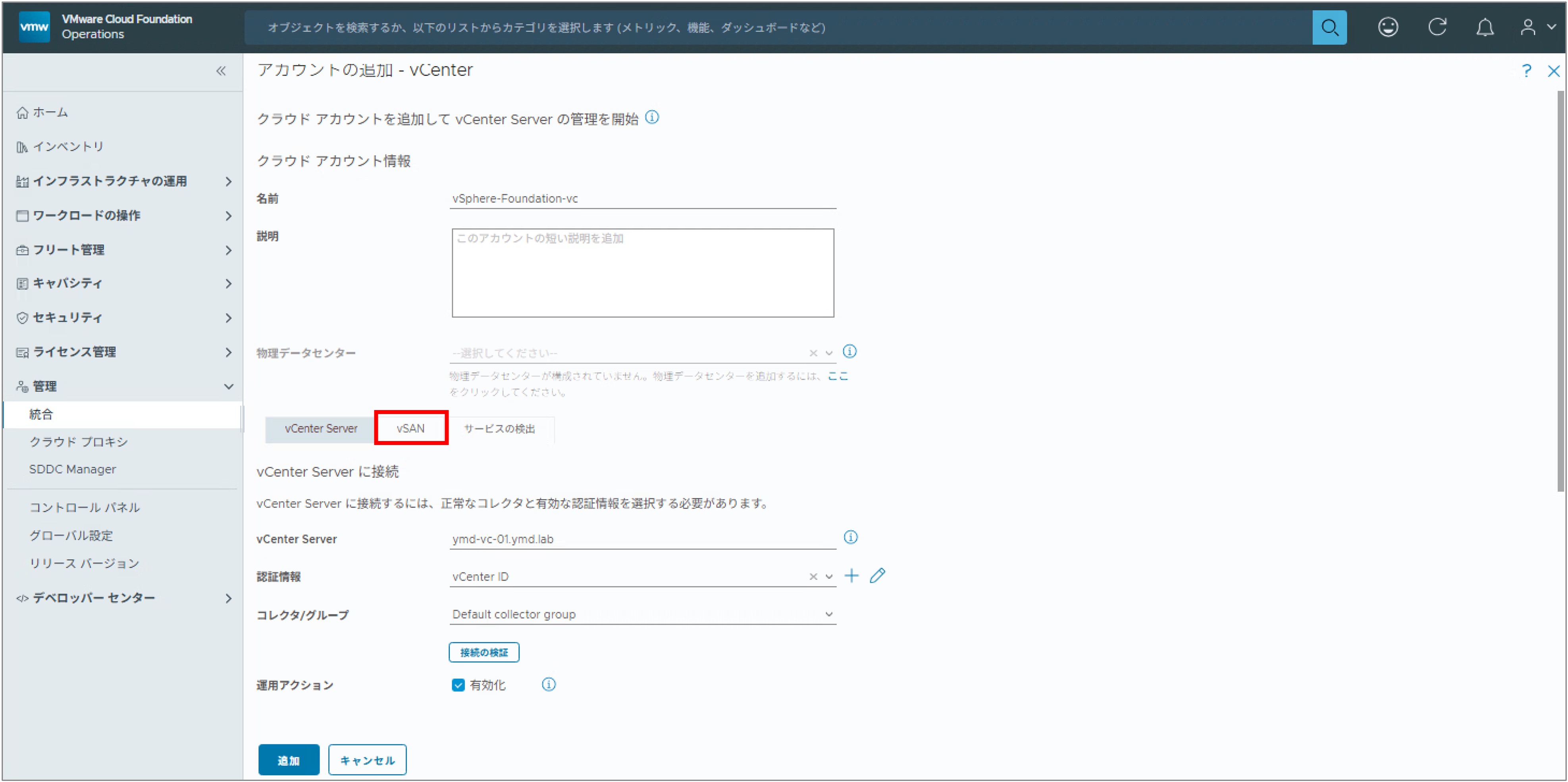Open the feedback smiley icon

click(x=1388, y=27)
